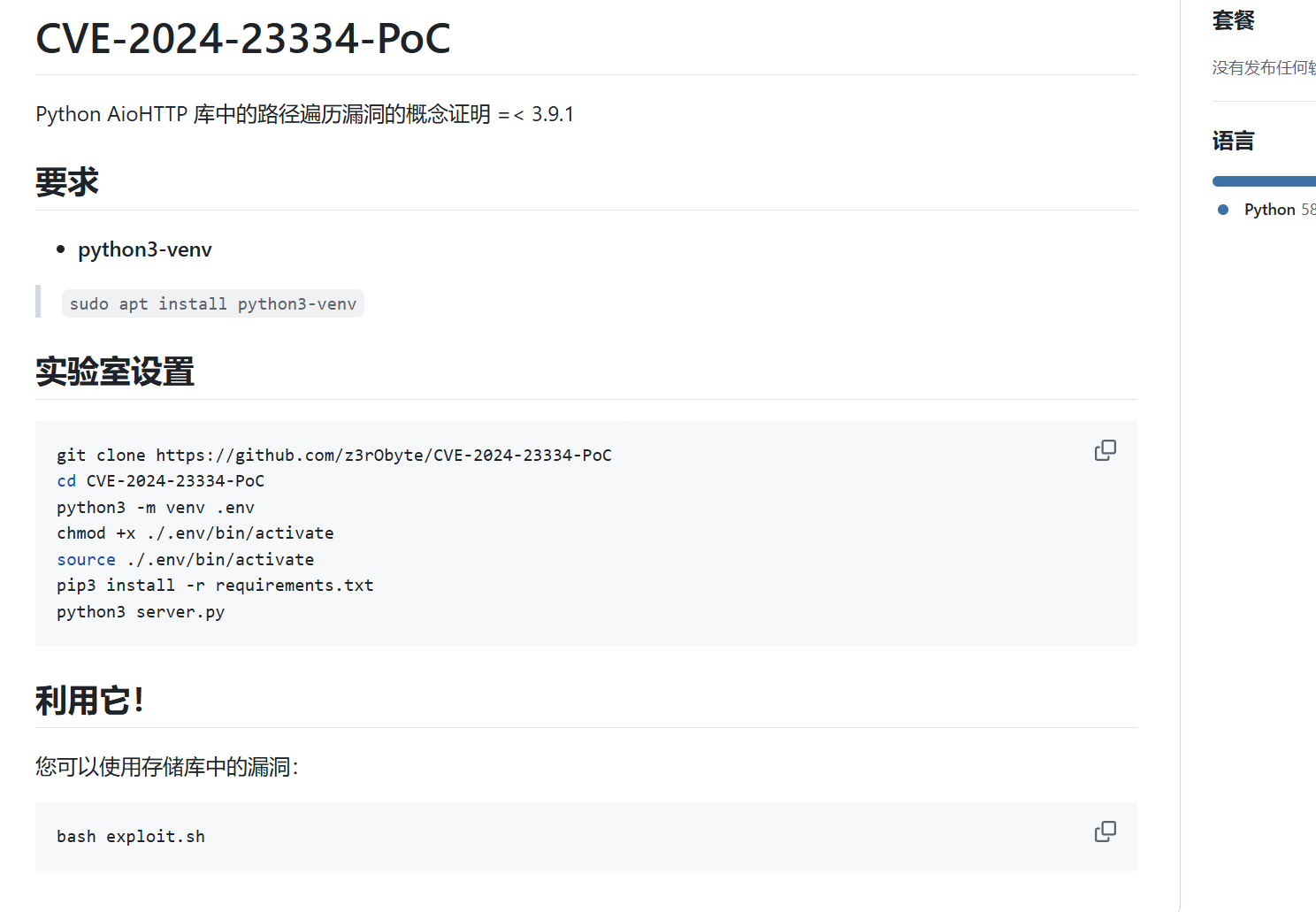Open the 套餐 packages heading link

coord(1233,20)
